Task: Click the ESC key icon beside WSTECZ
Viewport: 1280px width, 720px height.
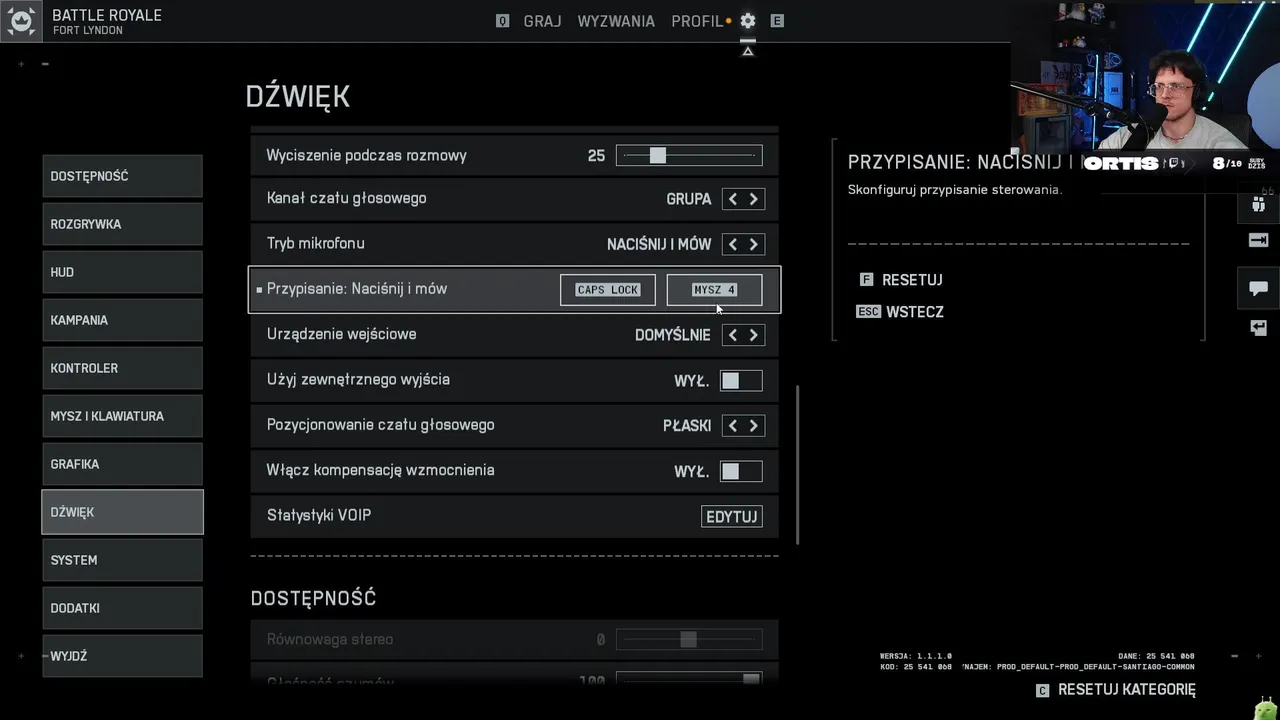Action: 868,312
